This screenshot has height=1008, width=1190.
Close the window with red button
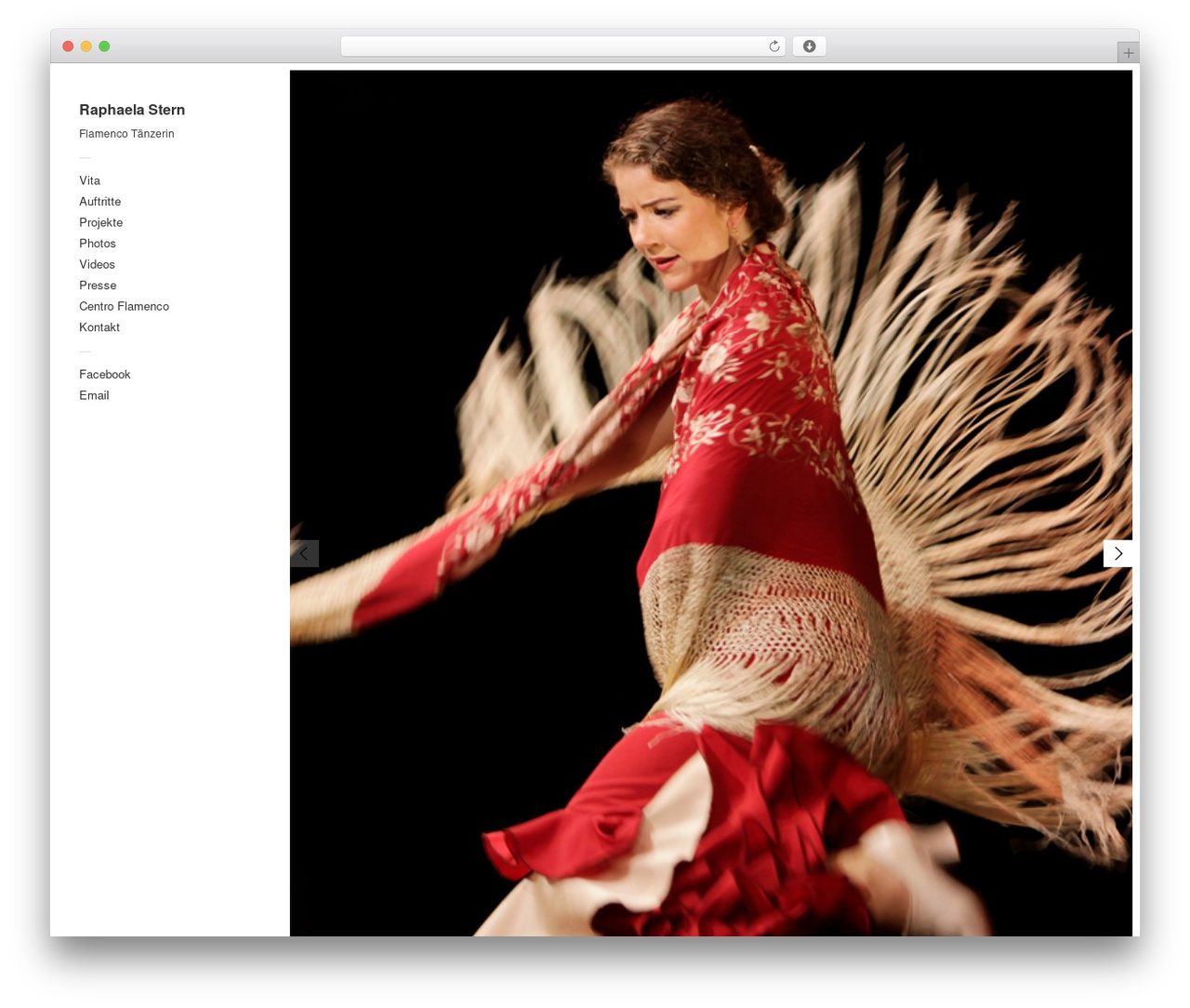pos(68,46)
